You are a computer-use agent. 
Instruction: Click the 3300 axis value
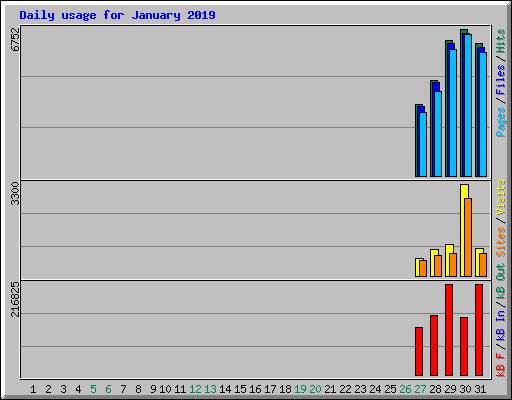tap(15, 193)
